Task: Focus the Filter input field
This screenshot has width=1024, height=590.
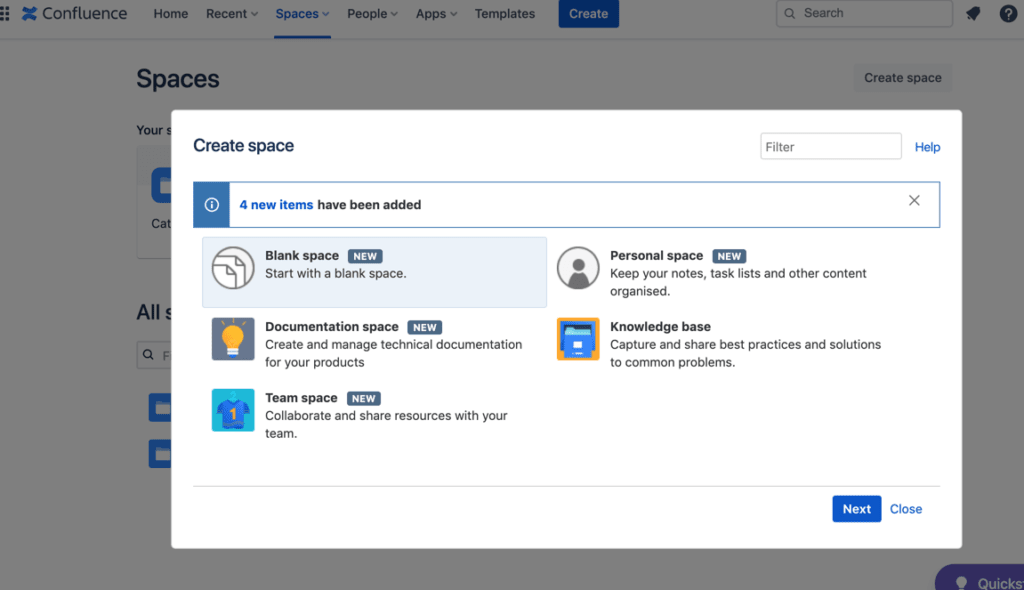Action: tap(830, 147)
